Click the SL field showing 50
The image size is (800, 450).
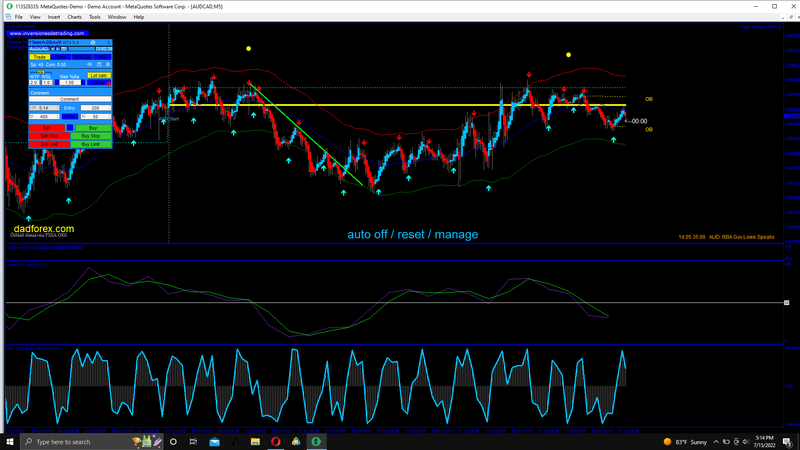coord(96,117)
